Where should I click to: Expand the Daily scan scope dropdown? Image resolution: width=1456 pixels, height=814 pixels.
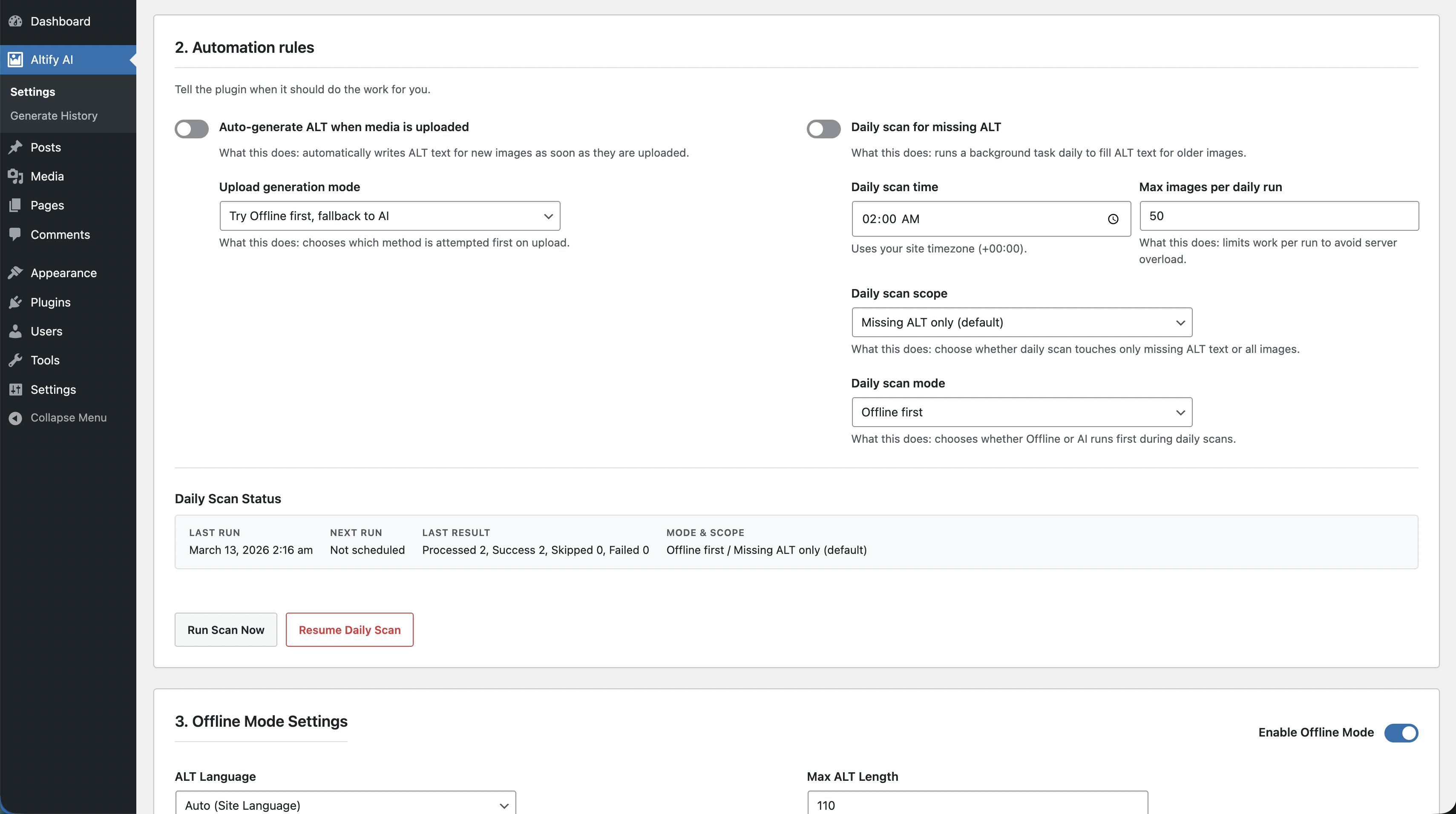click(x=1022, y=323)
